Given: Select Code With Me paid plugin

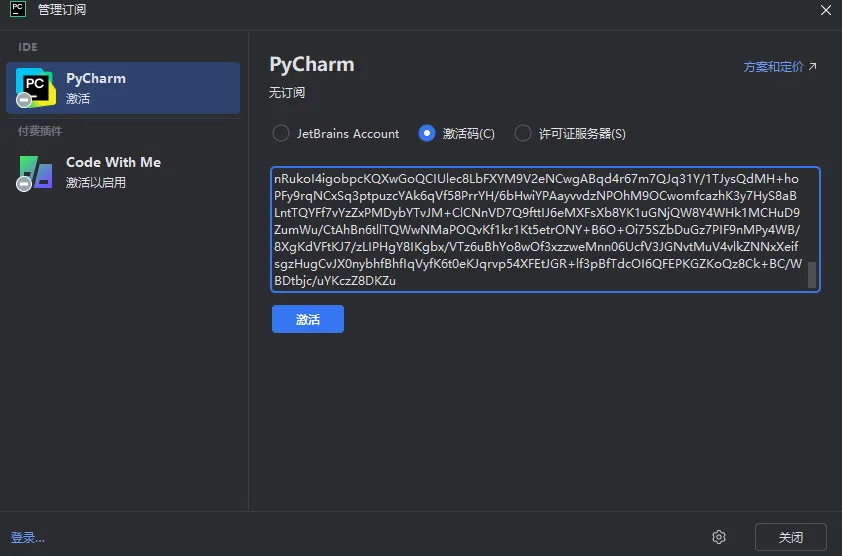Looking at the screenshot, I should pos(123,172).
